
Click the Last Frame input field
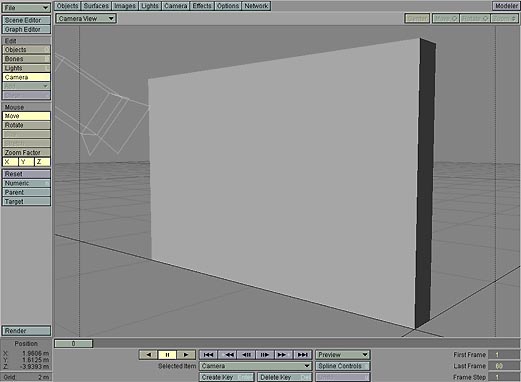[x=503, y=366]
